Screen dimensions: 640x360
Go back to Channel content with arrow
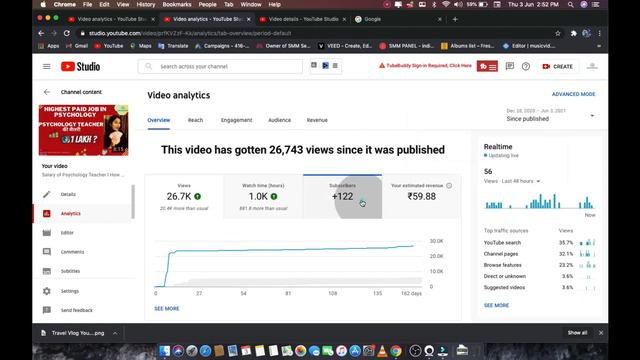(x=47, y=92)
